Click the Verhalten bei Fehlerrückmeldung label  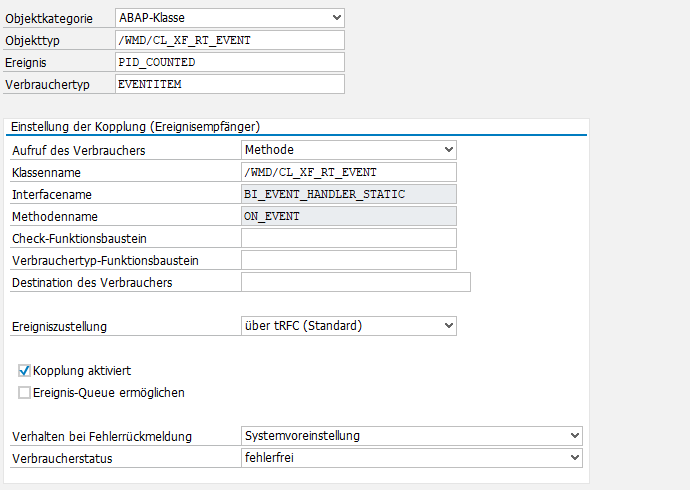(x=102, y=436)
